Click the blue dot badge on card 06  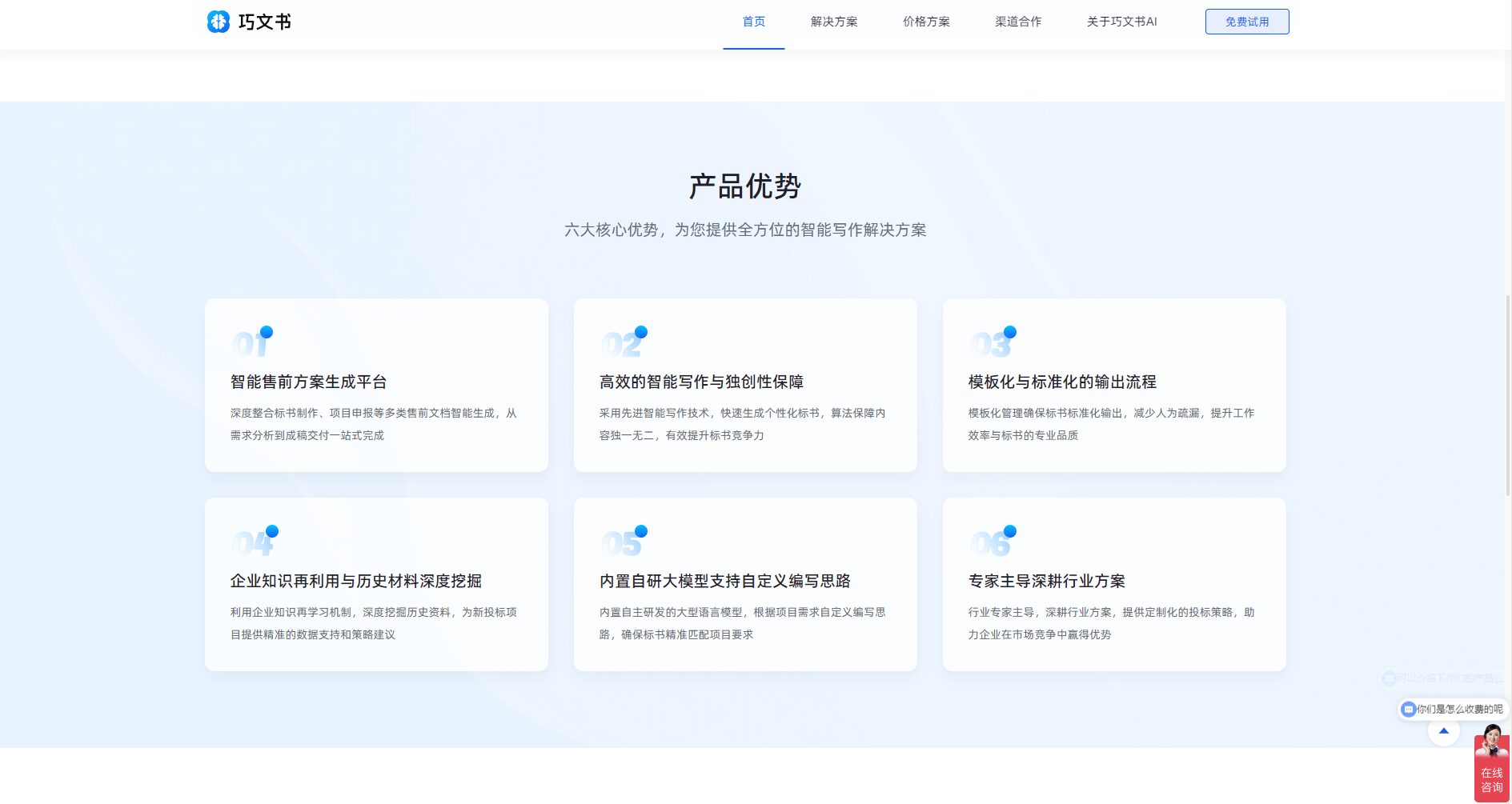coord(1010,530)
